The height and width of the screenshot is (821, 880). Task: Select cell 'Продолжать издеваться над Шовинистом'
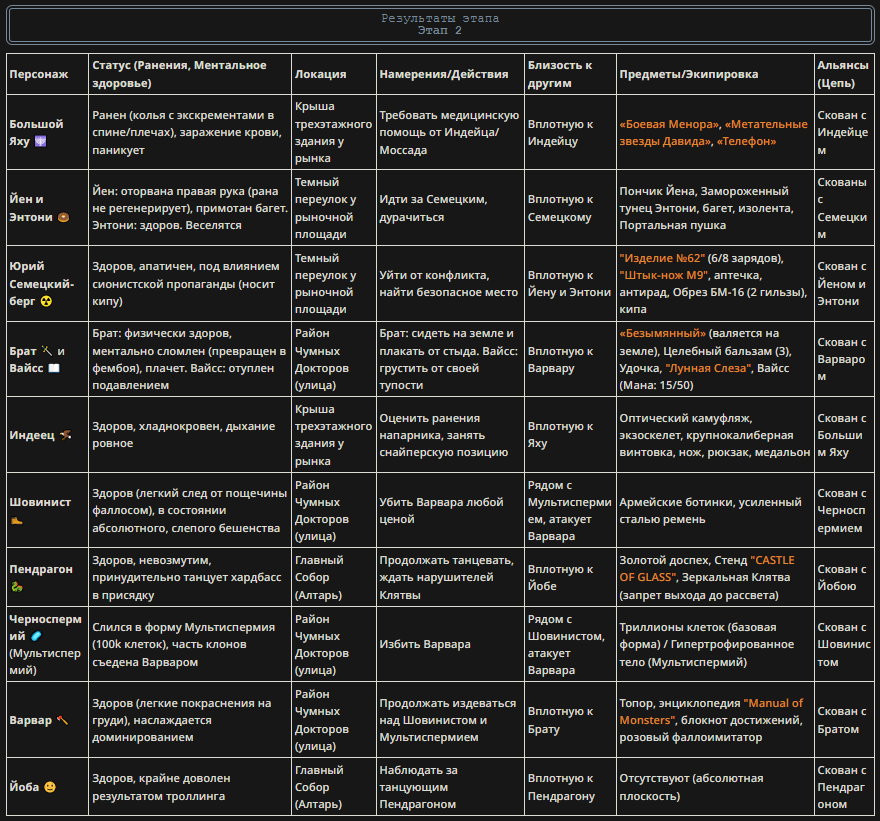(450, 720)
